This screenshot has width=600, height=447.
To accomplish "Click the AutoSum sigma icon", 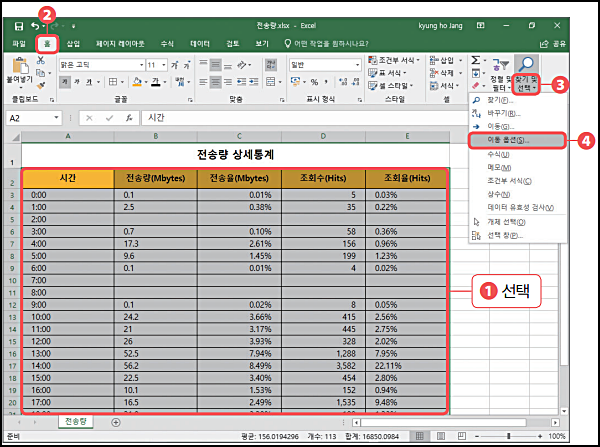I will (475, 60).
